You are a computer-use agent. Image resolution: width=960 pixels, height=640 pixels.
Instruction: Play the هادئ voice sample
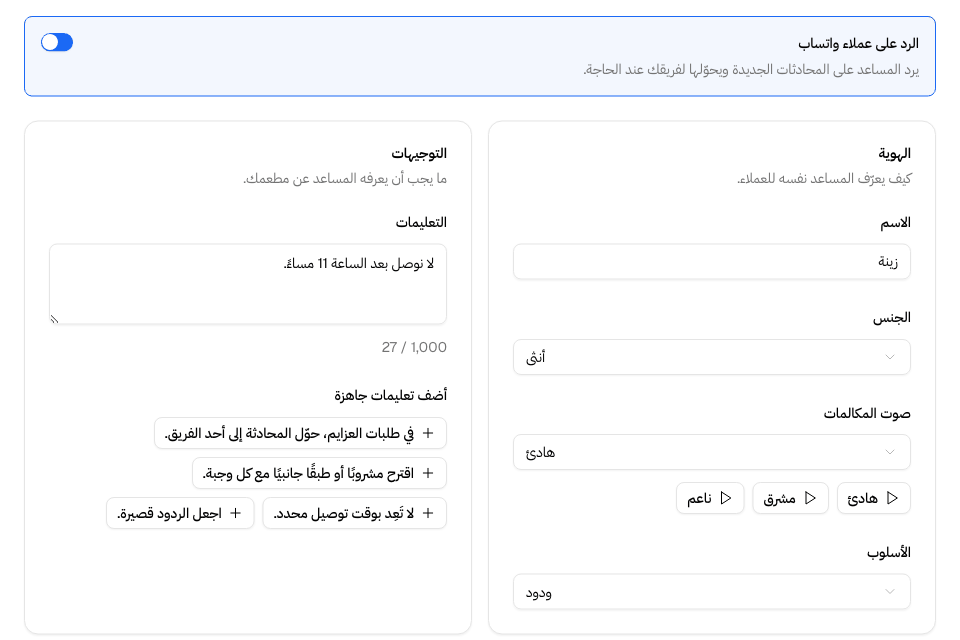coord(873,498)
